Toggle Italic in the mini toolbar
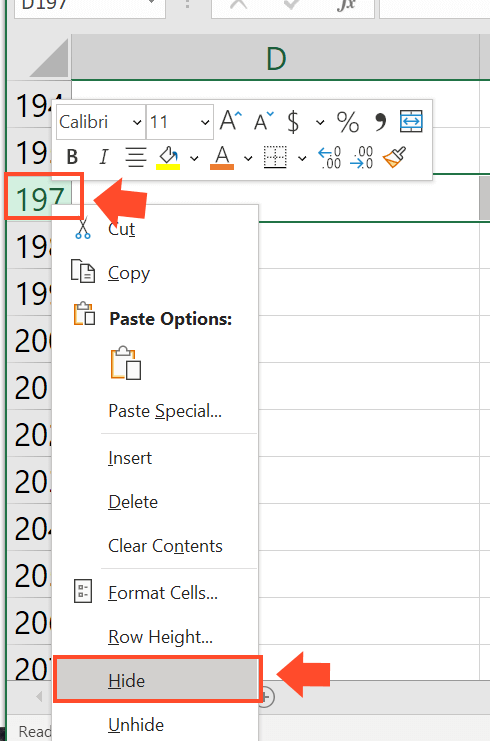Screen dimensions: 490x741 [103, 156]
